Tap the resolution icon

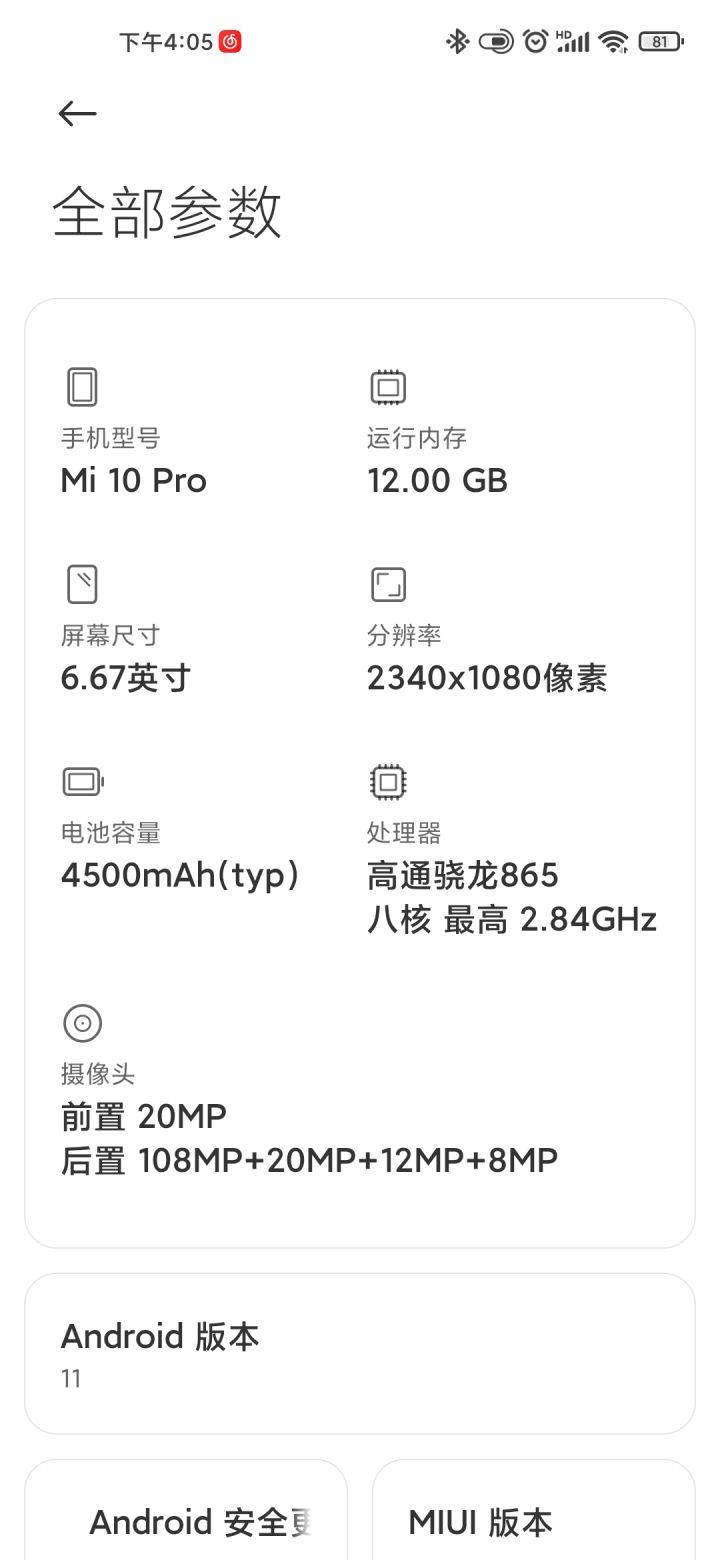[x=388, y=584]
